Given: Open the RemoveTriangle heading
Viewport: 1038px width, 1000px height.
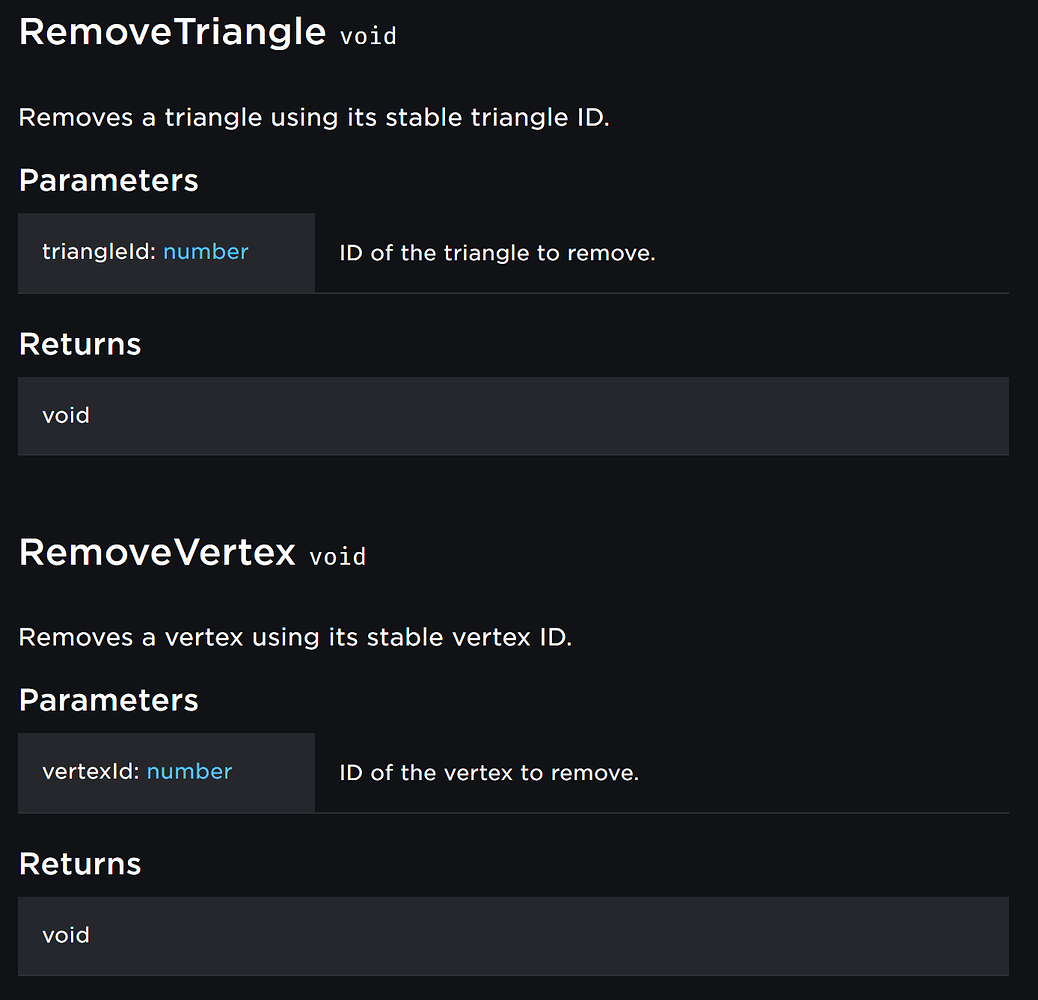Looking at the screenshot, I should pos(172,32).
